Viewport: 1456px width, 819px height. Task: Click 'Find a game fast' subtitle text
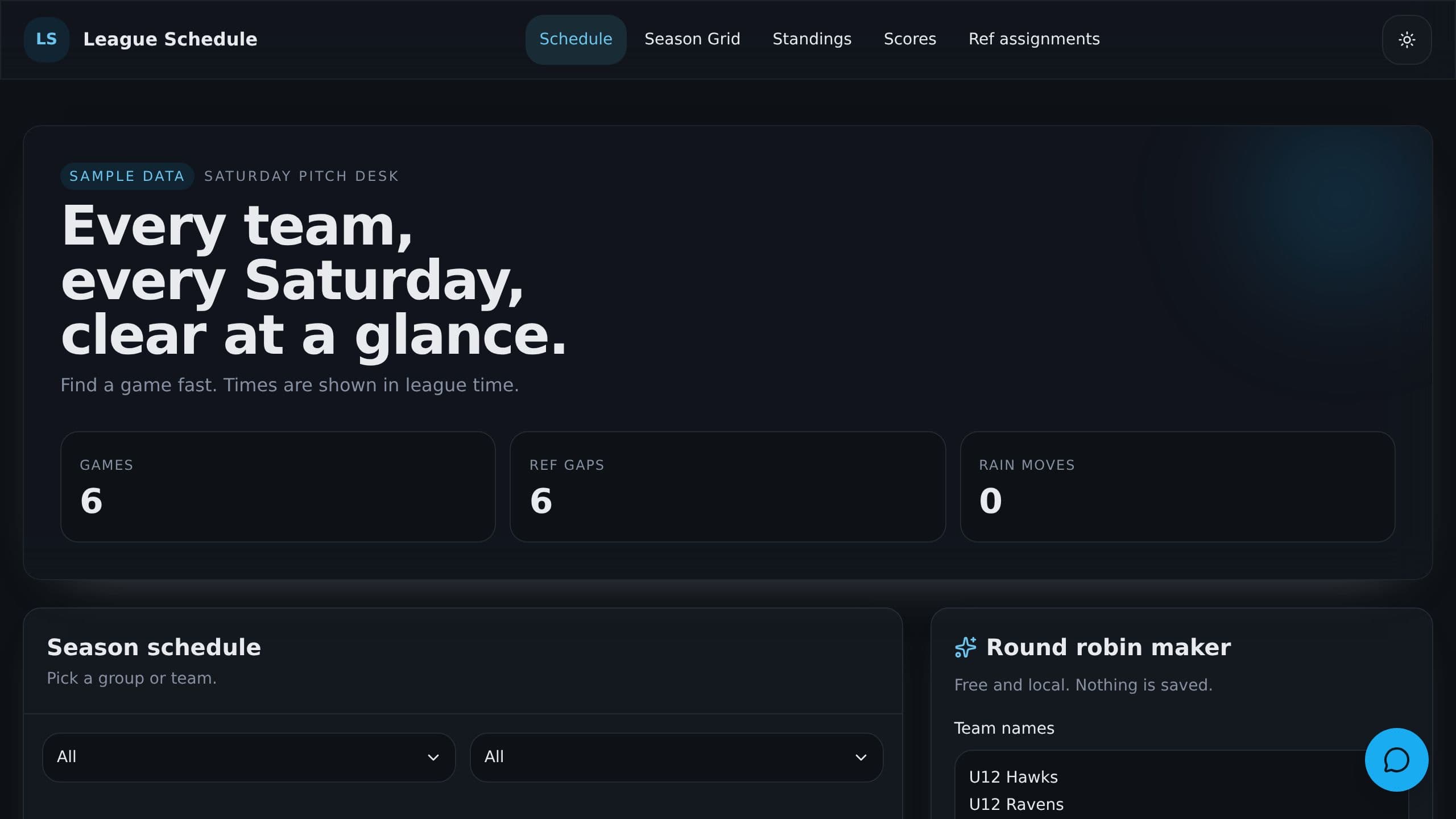[x=289, y=385]
